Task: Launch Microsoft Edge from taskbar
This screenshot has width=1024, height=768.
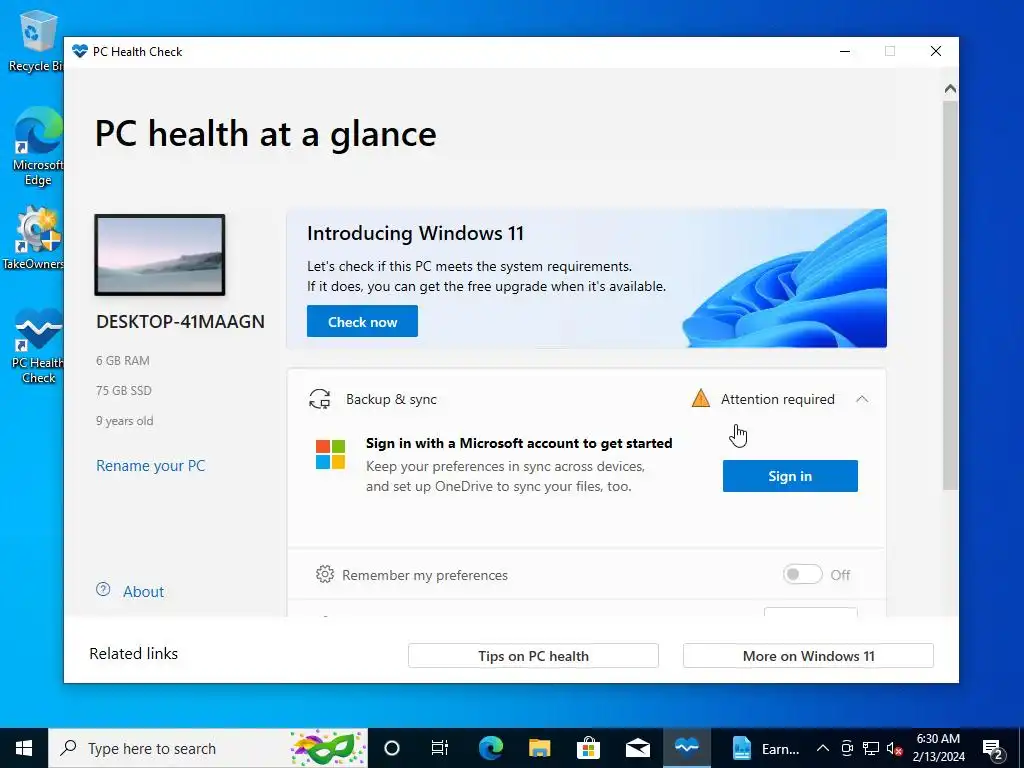Action: [x=490, y=748]
